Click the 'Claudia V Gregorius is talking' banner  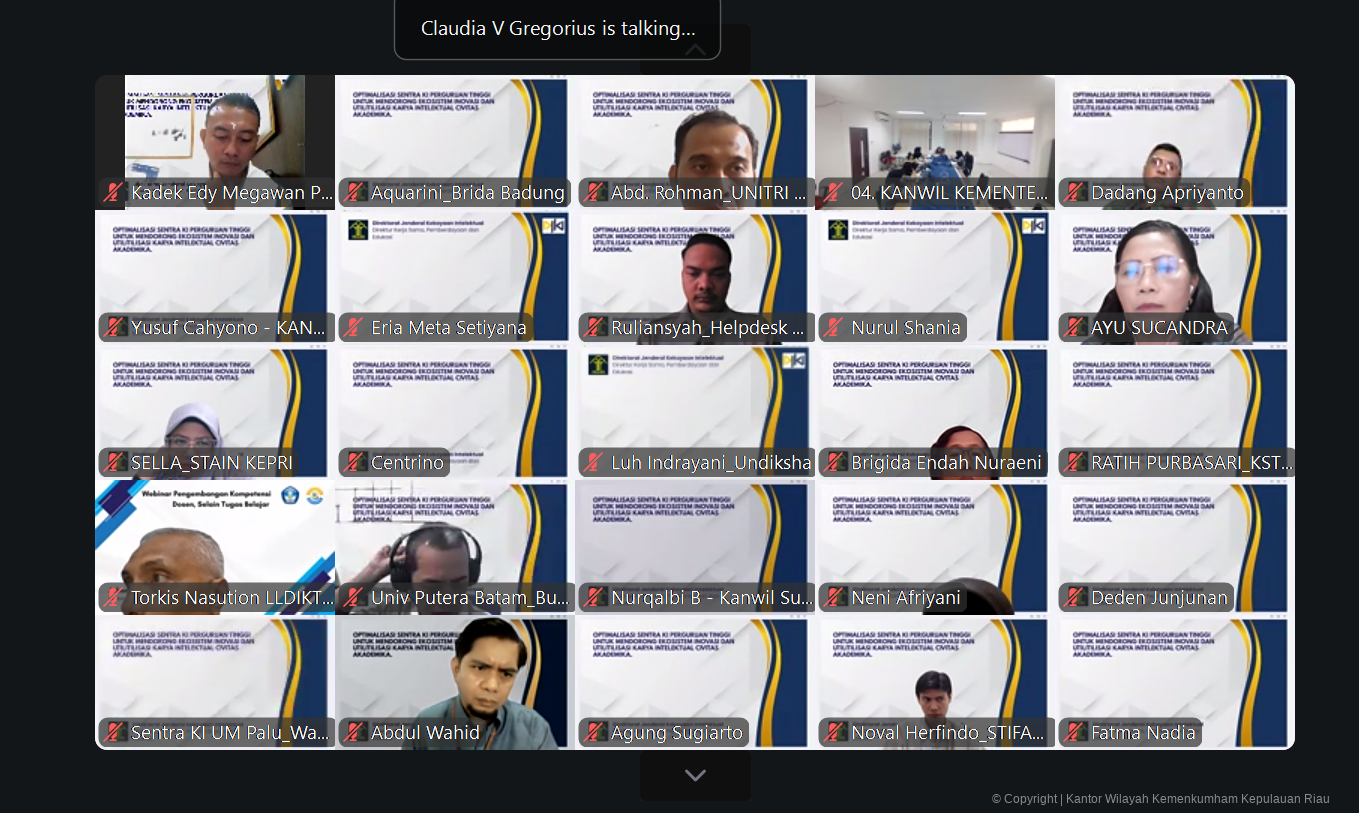click(x=557, y=29)
